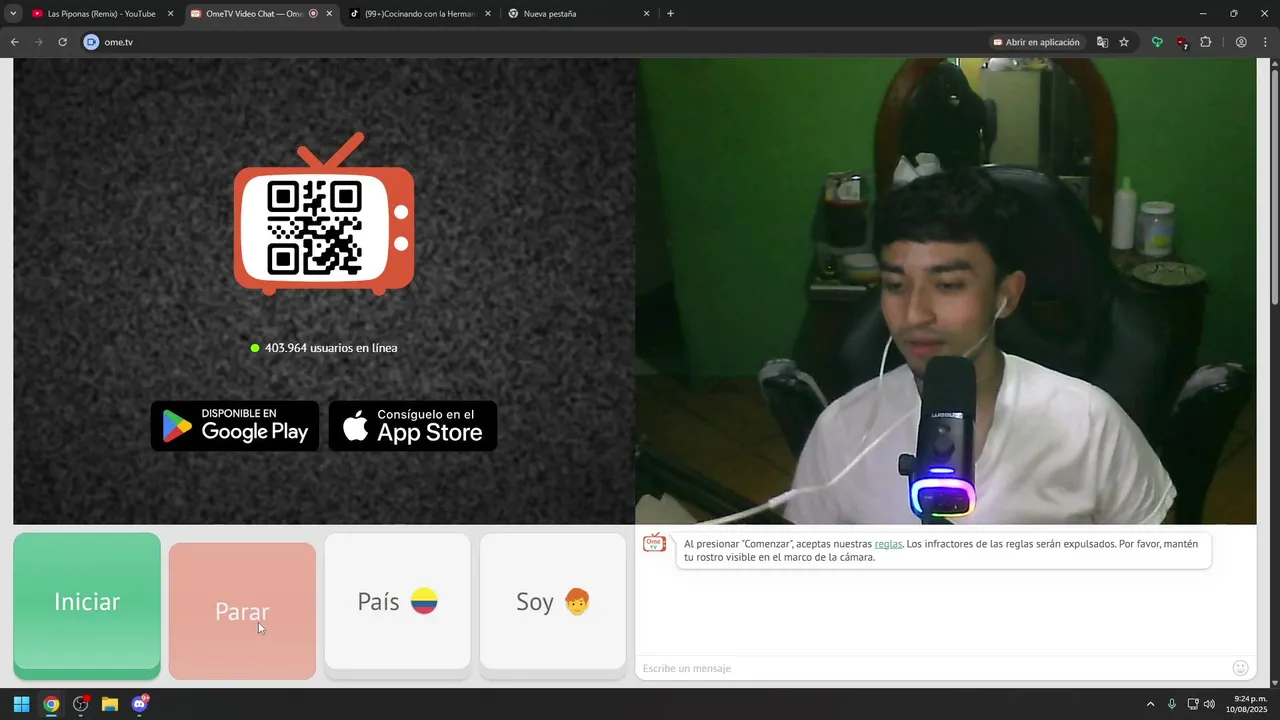1280x720 pixels.
Task: Open the Extensions puzzle icon
Action: [1205, 42]
